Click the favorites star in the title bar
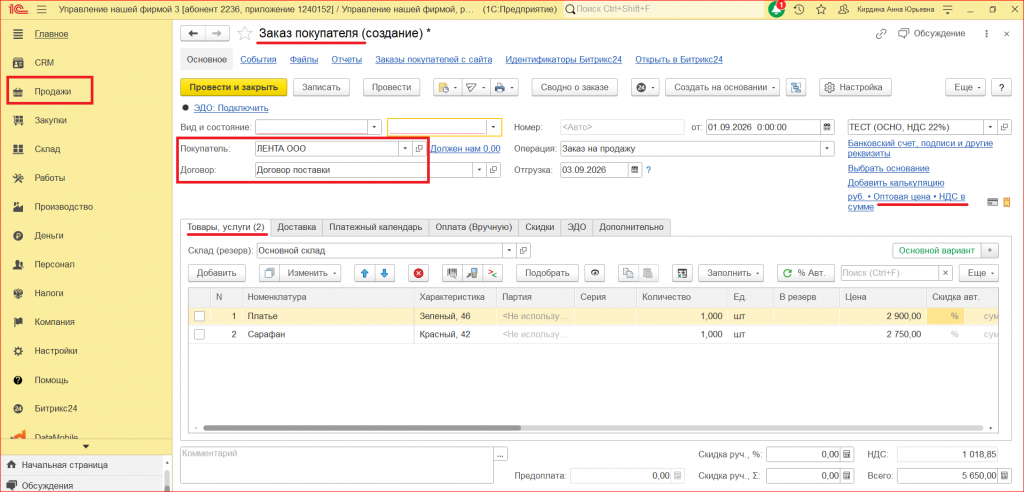This screenshot has width=1024, height=492. tap(821, 10)
